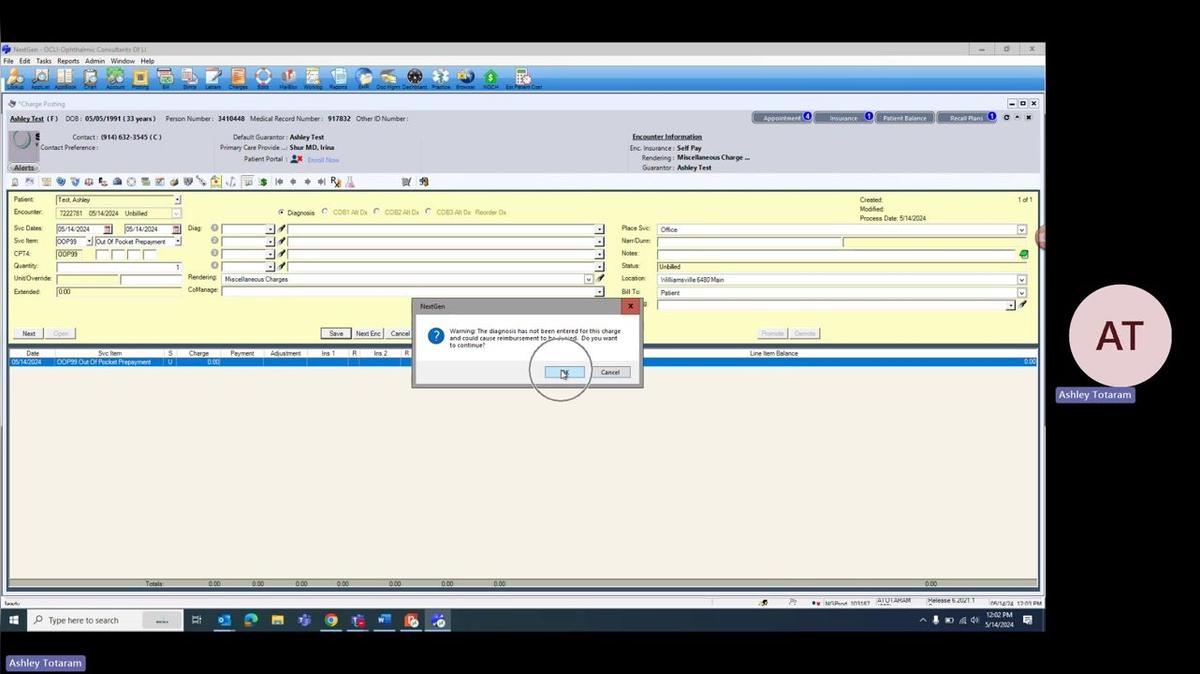
Task: Open the Admin menu
Action: pos(93,60)
